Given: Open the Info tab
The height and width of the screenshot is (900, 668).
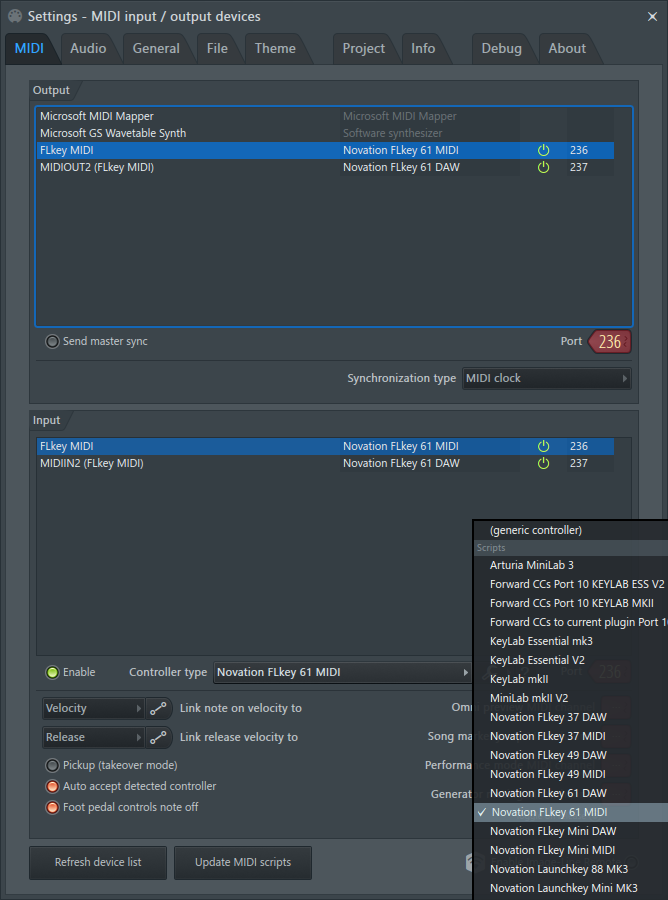Looking at the screenshot, I should click(423, 49).
